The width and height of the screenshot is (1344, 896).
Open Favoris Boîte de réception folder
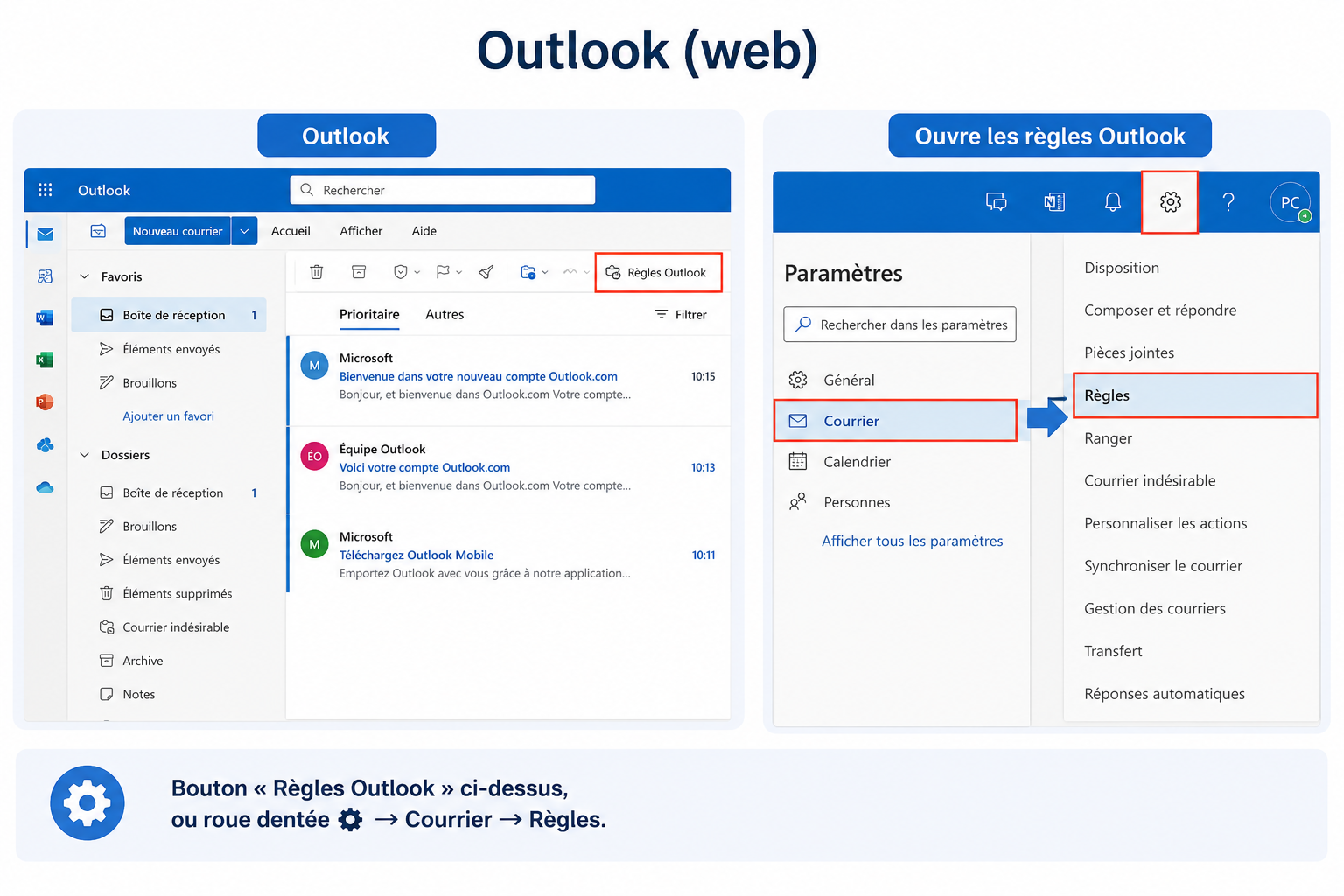click(169, 315)
